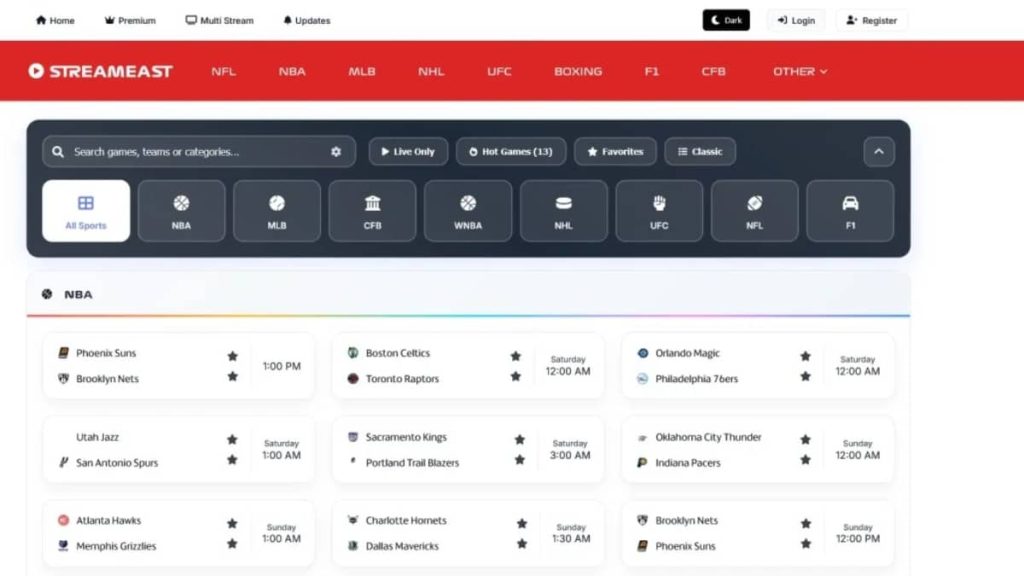The height and width of the screenshot is (576, 1024).
Task: Open the Orlando Magic game card
Action: click(758, 366)
